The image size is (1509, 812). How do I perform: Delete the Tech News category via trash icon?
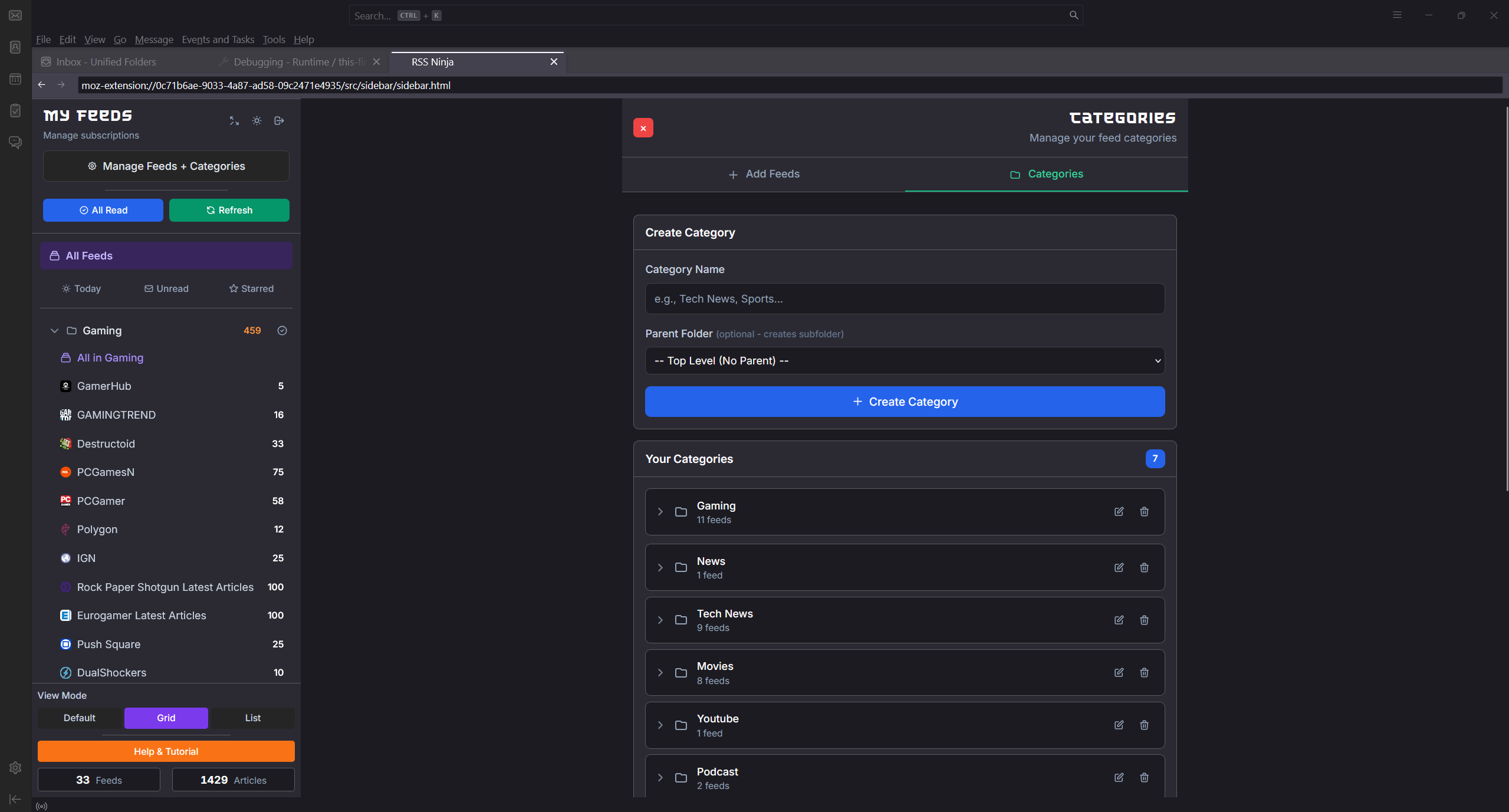tap(1144, 620)
